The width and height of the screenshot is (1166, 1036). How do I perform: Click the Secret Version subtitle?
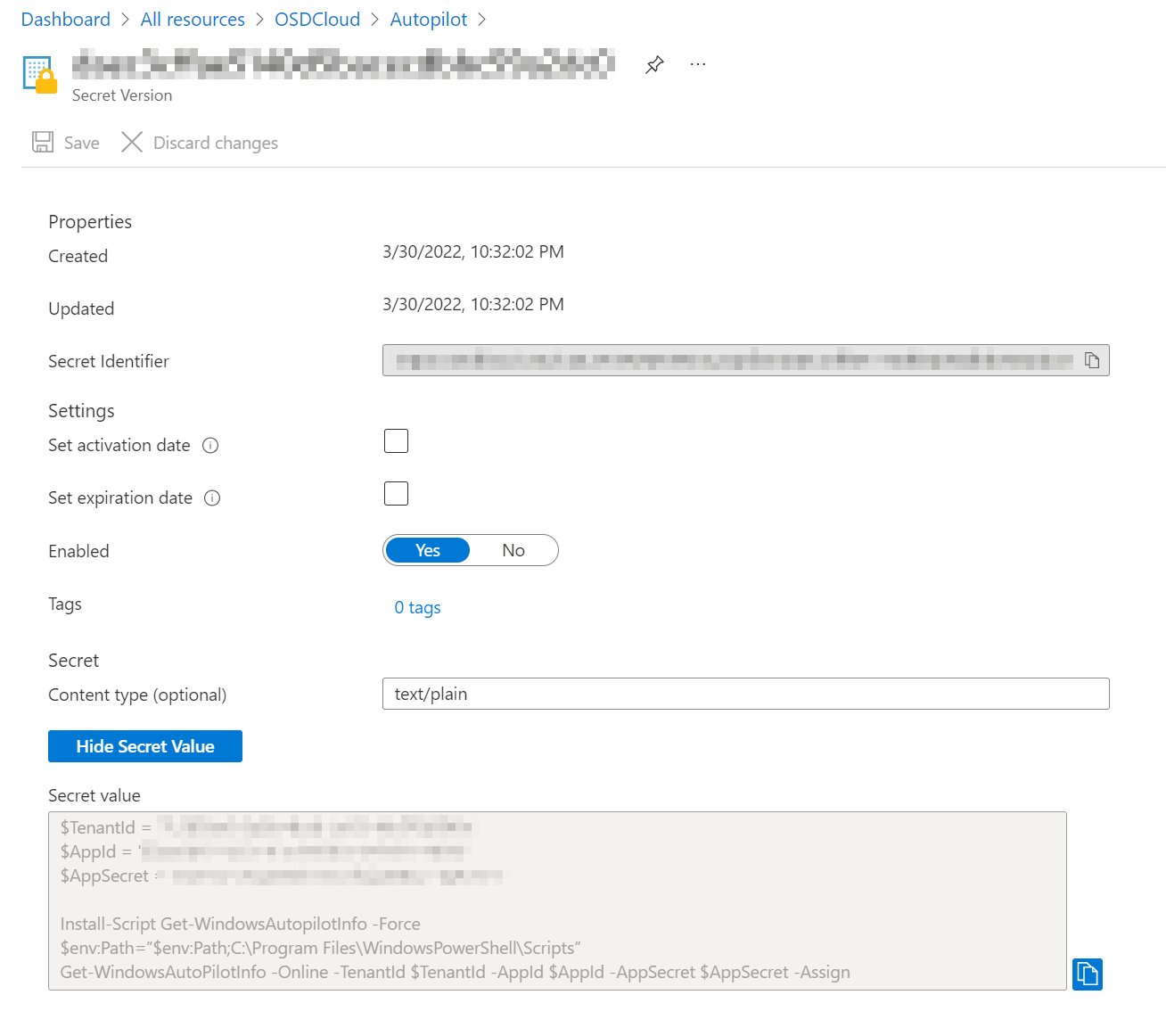click(122, 95)
